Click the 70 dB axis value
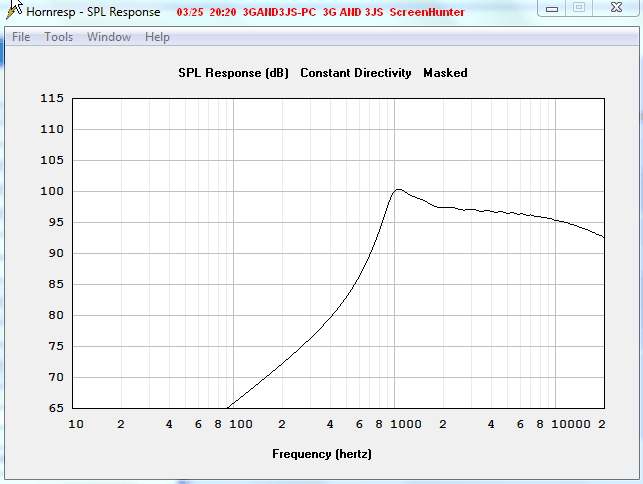This screenshot has width=643, height=484. click(56, 377)
